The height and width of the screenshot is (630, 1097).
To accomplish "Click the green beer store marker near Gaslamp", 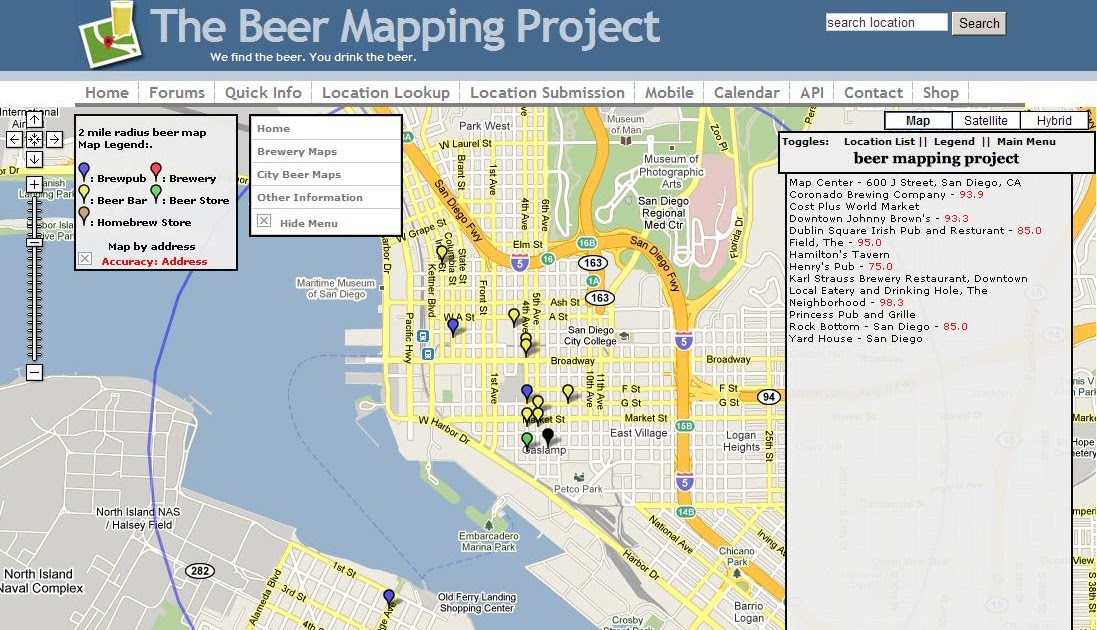I will pyautogui.click(x=527, y=441).
